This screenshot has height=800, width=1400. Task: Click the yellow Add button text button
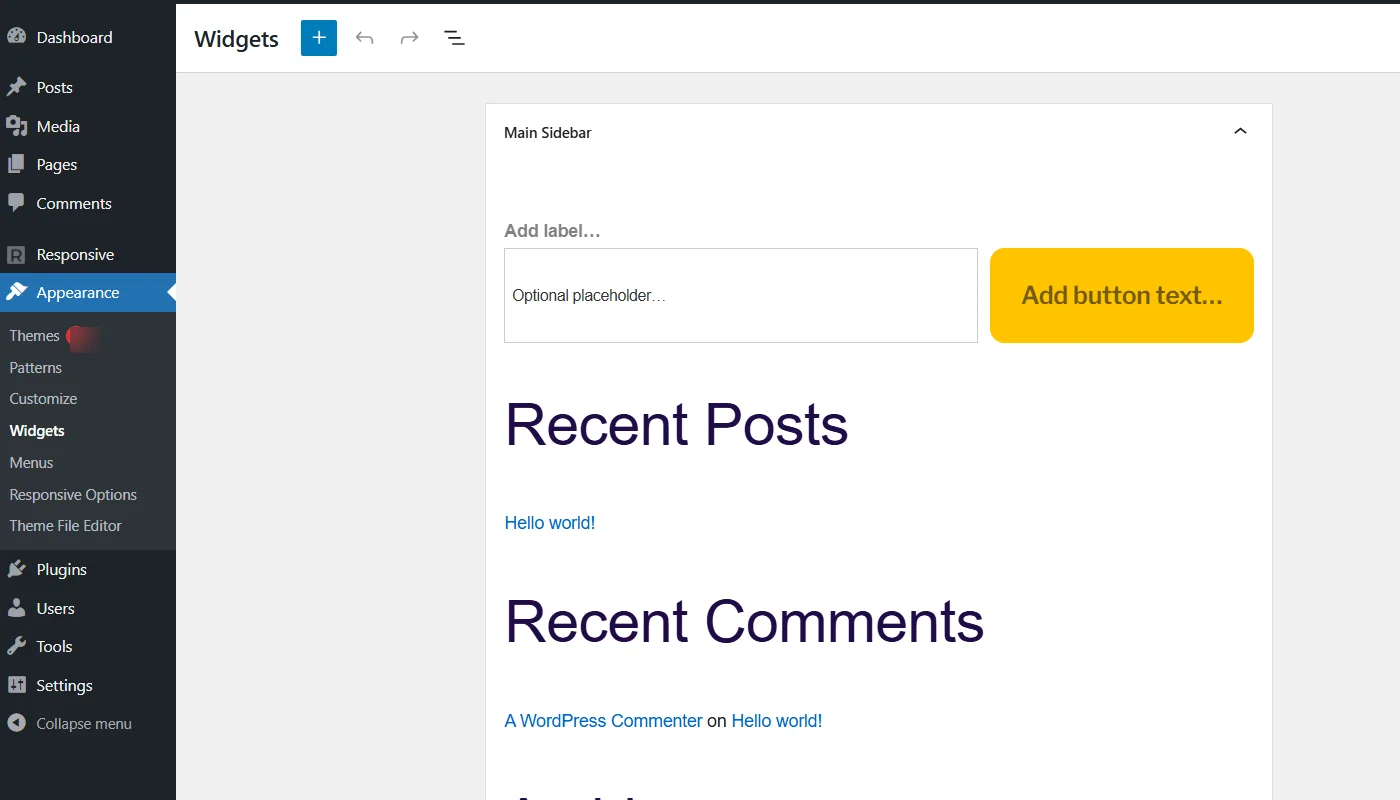[1122, 295]
